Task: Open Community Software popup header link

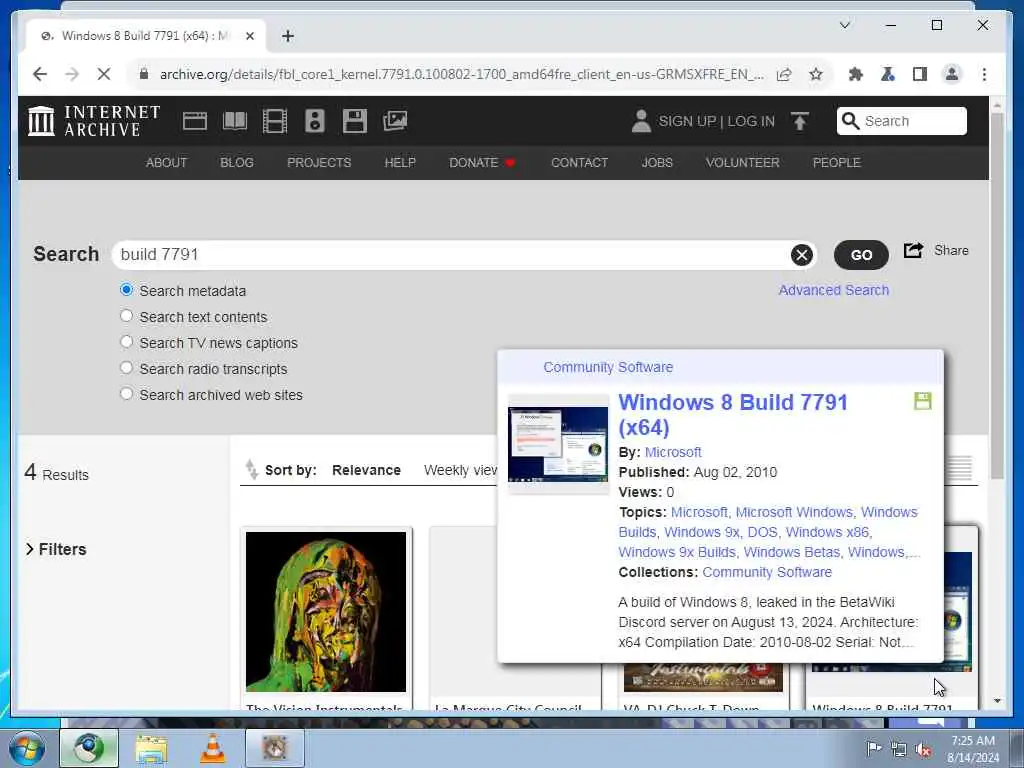Action: point(608,367)
